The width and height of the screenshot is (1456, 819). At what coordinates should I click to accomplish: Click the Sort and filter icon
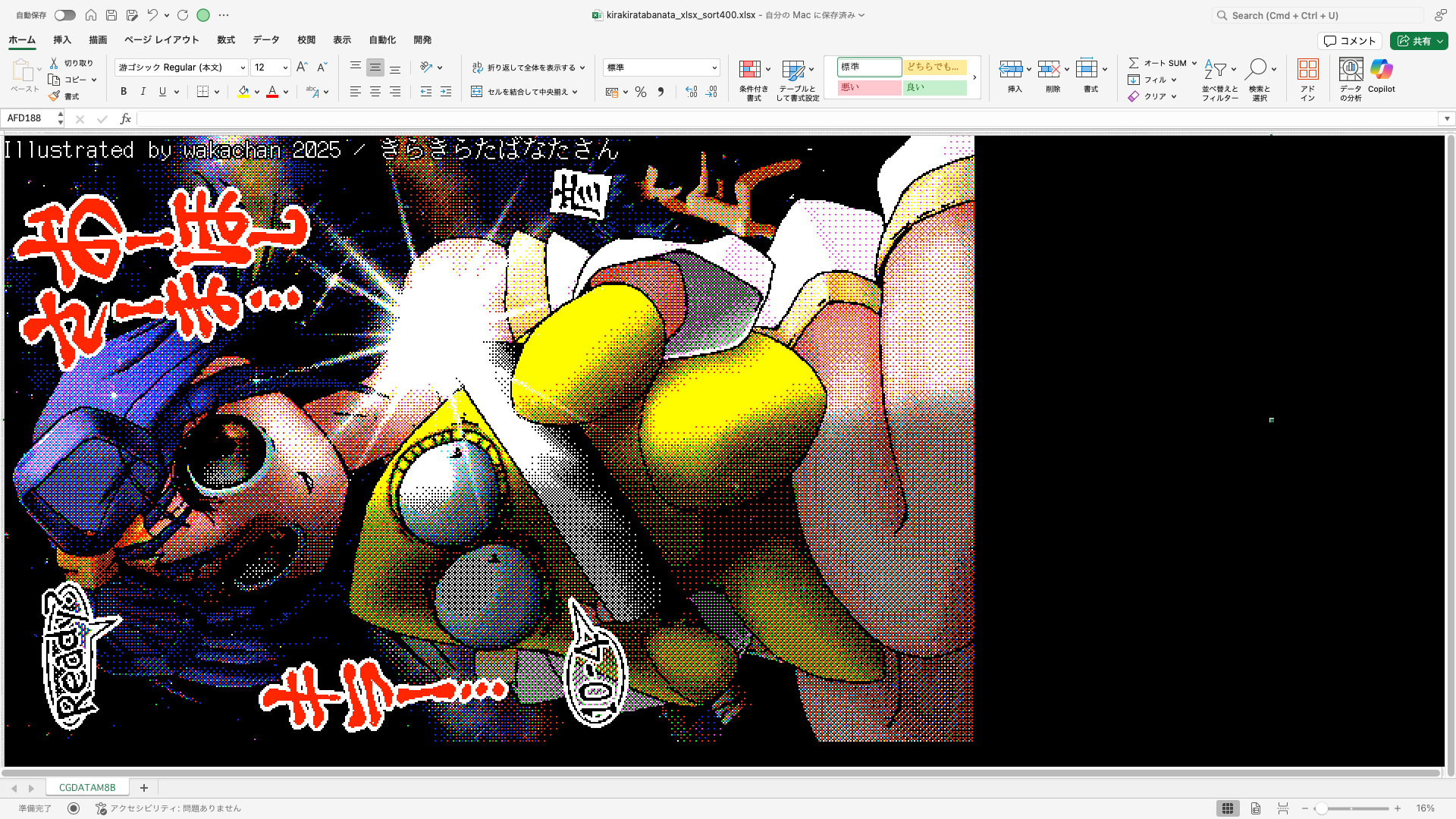1216,70
